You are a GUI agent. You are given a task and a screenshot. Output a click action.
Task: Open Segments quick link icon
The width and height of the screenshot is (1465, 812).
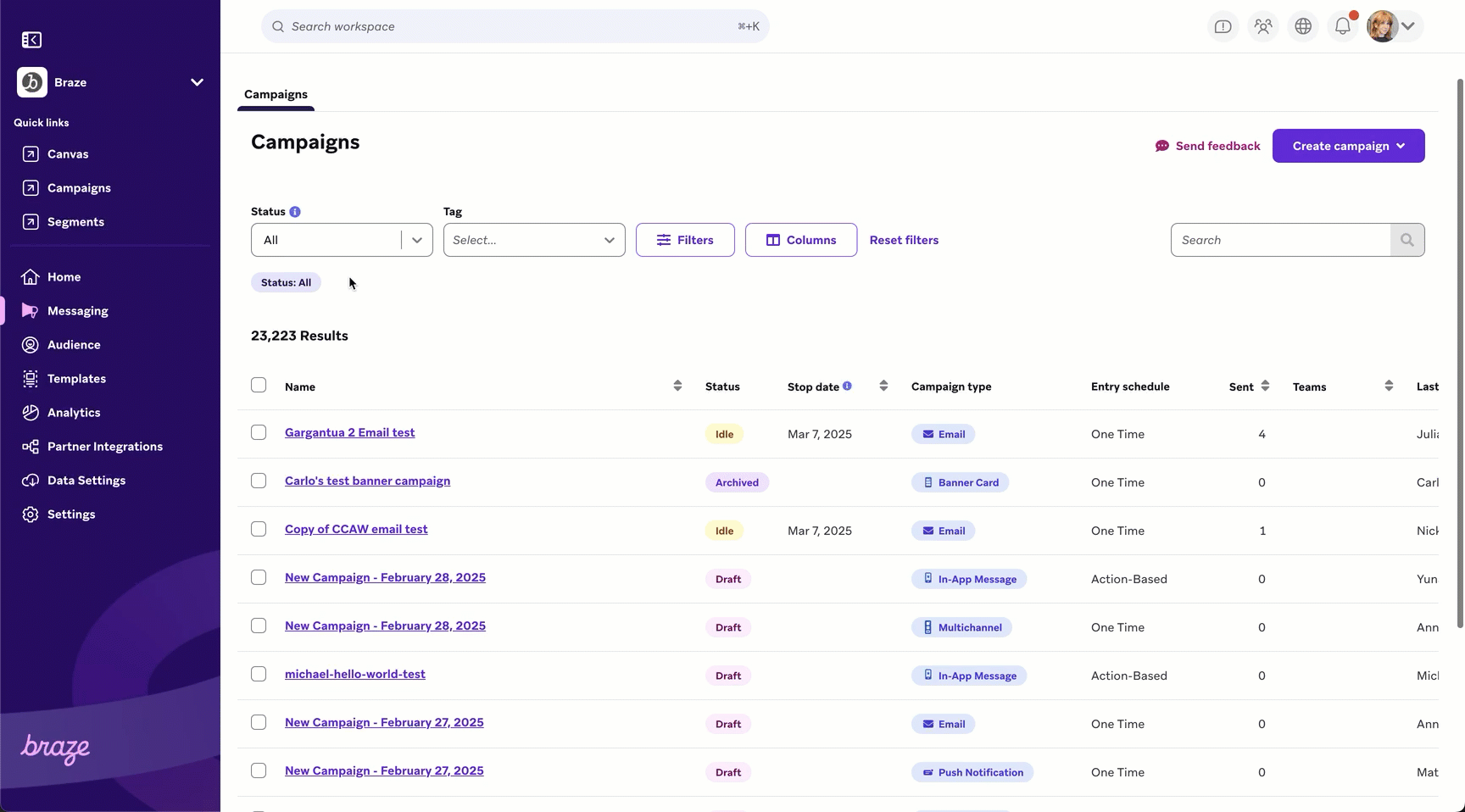pos(31,222)
